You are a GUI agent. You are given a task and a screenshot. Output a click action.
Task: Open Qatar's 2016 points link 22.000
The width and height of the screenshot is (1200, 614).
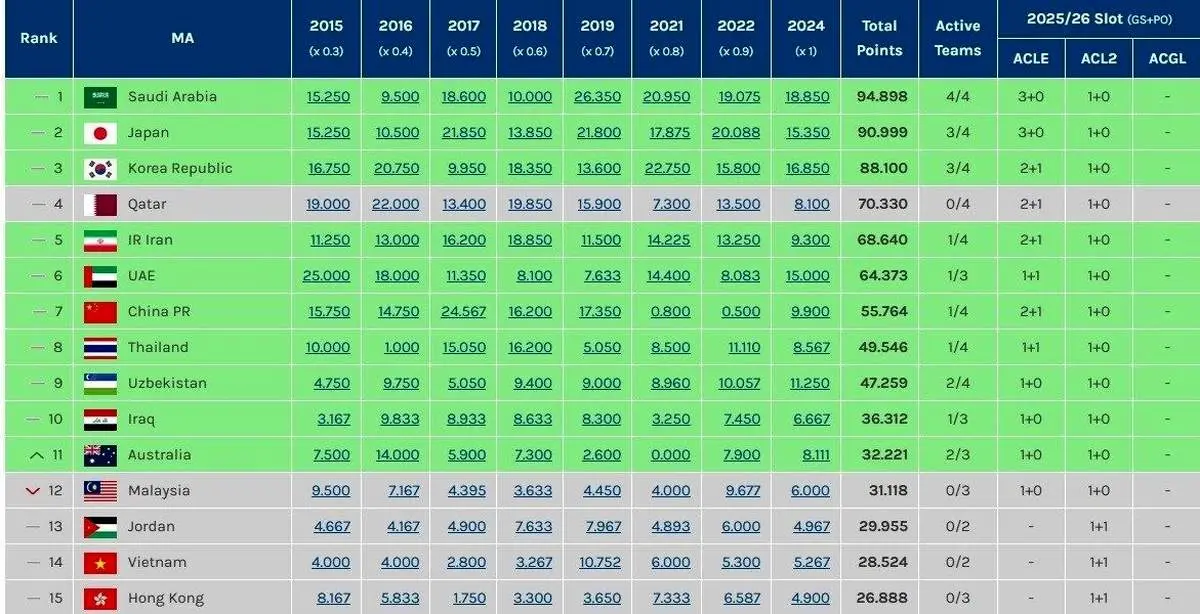point(395,204)
